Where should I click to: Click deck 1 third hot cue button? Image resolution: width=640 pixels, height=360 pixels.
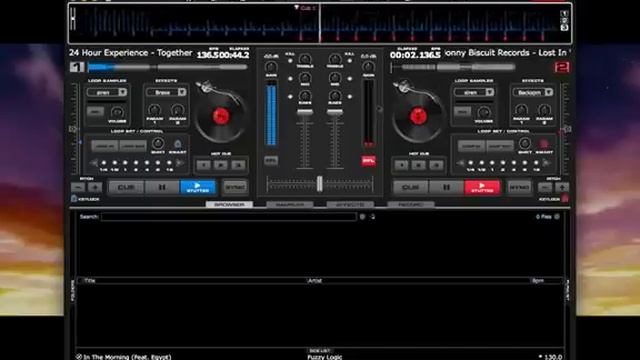[238, 165]
